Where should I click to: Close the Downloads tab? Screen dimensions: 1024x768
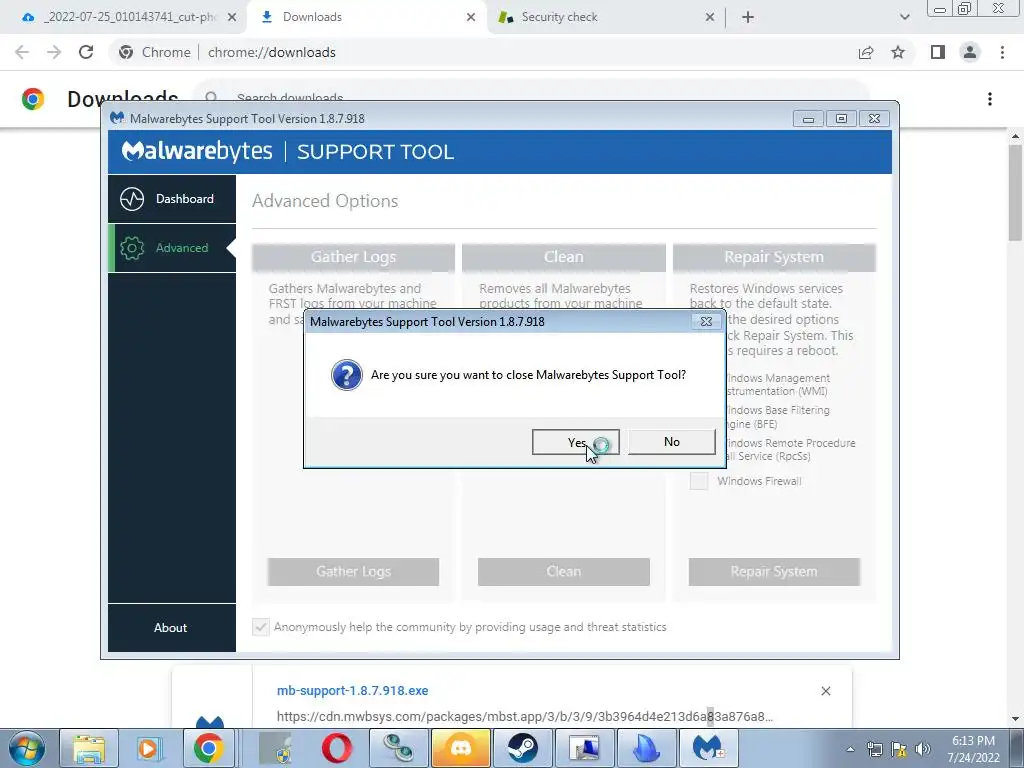[471, 18]
